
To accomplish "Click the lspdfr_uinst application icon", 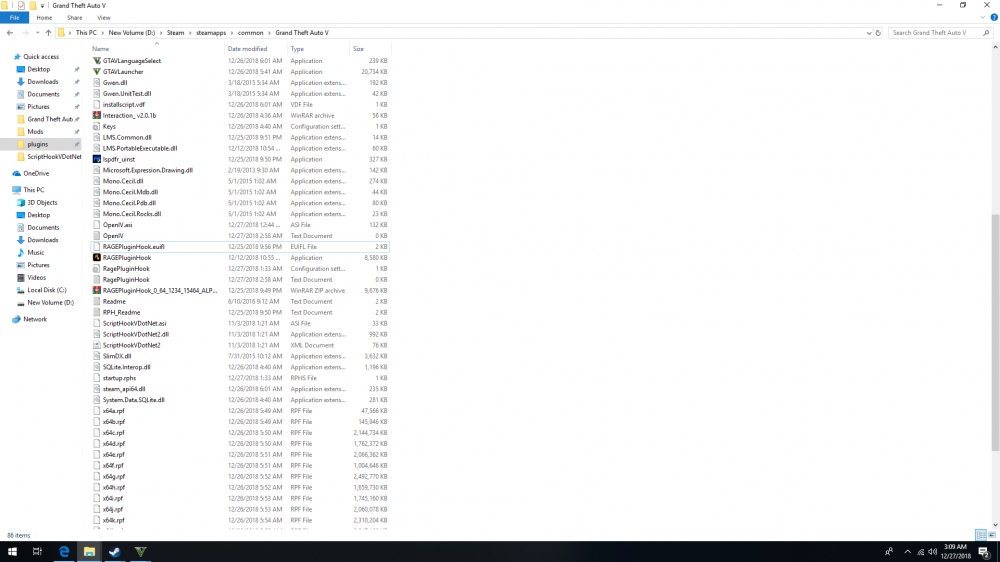I will point(96,159).
